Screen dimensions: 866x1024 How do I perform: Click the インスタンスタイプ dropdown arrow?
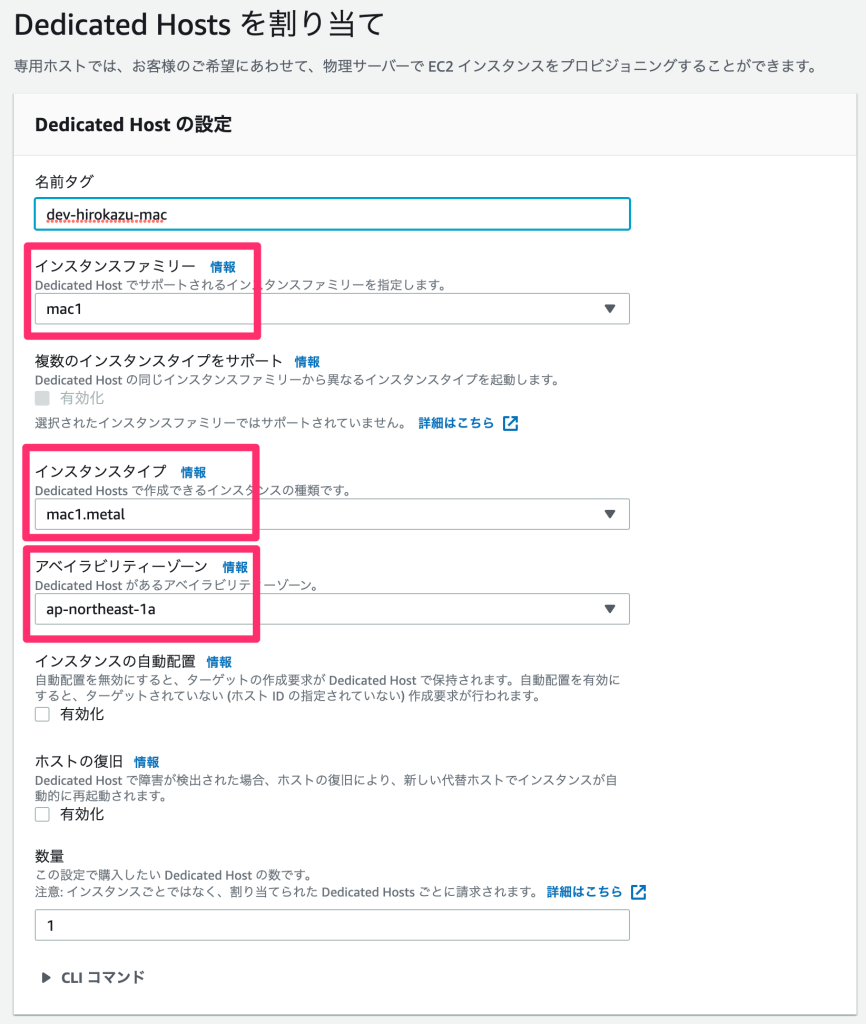point(610,515)
